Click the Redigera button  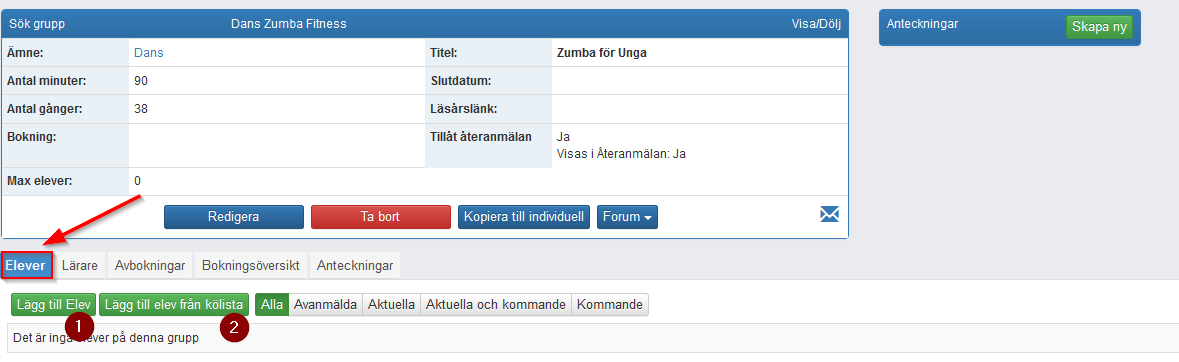pos(234,217)
